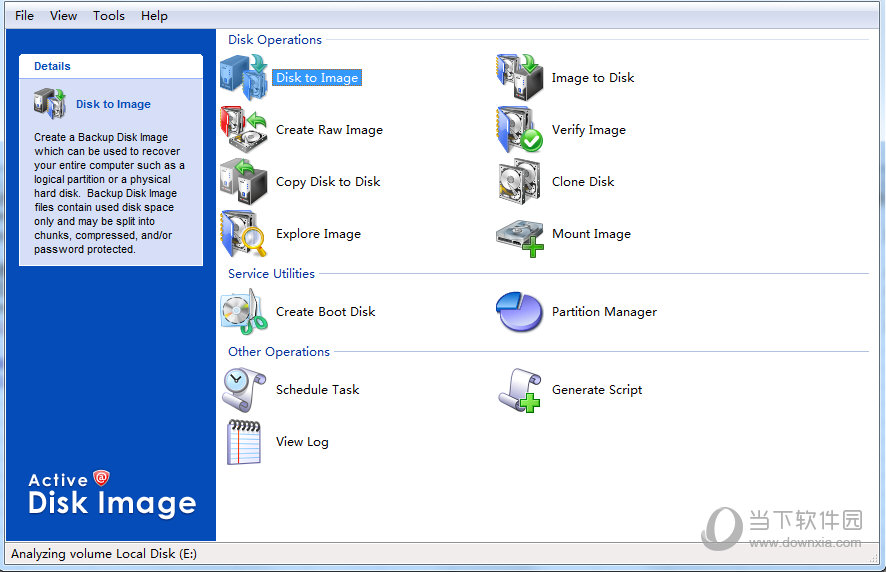Click the Image to Disk icon

point(519,77)
